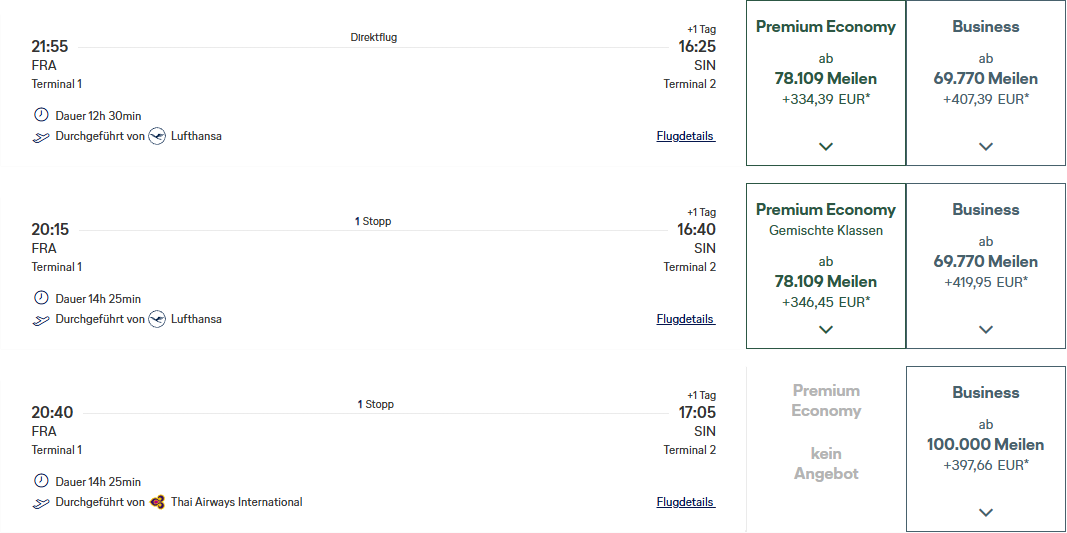Click the clock icon next to Dauer 12h 30min
Viewport: 1067px width, 533px height.
click(42, 115)
